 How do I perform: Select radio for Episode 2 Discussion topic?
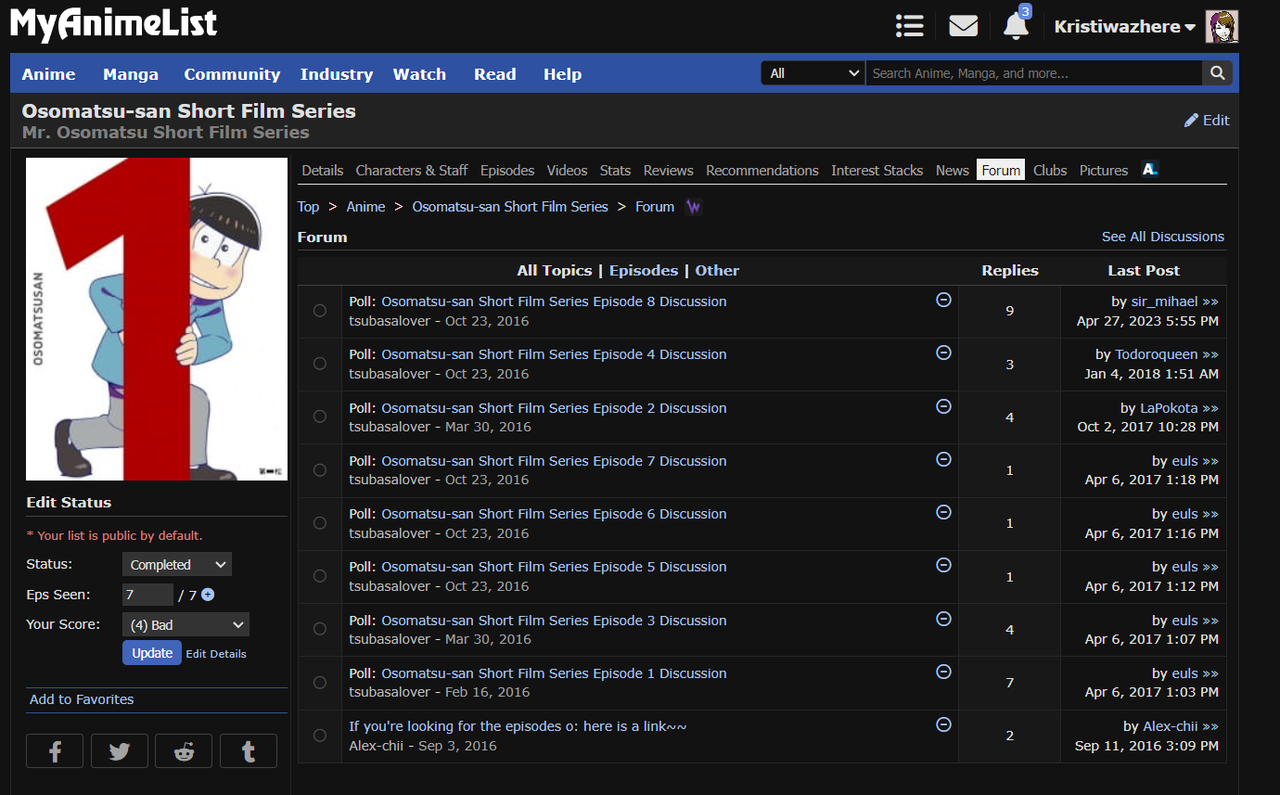point(320,417)
